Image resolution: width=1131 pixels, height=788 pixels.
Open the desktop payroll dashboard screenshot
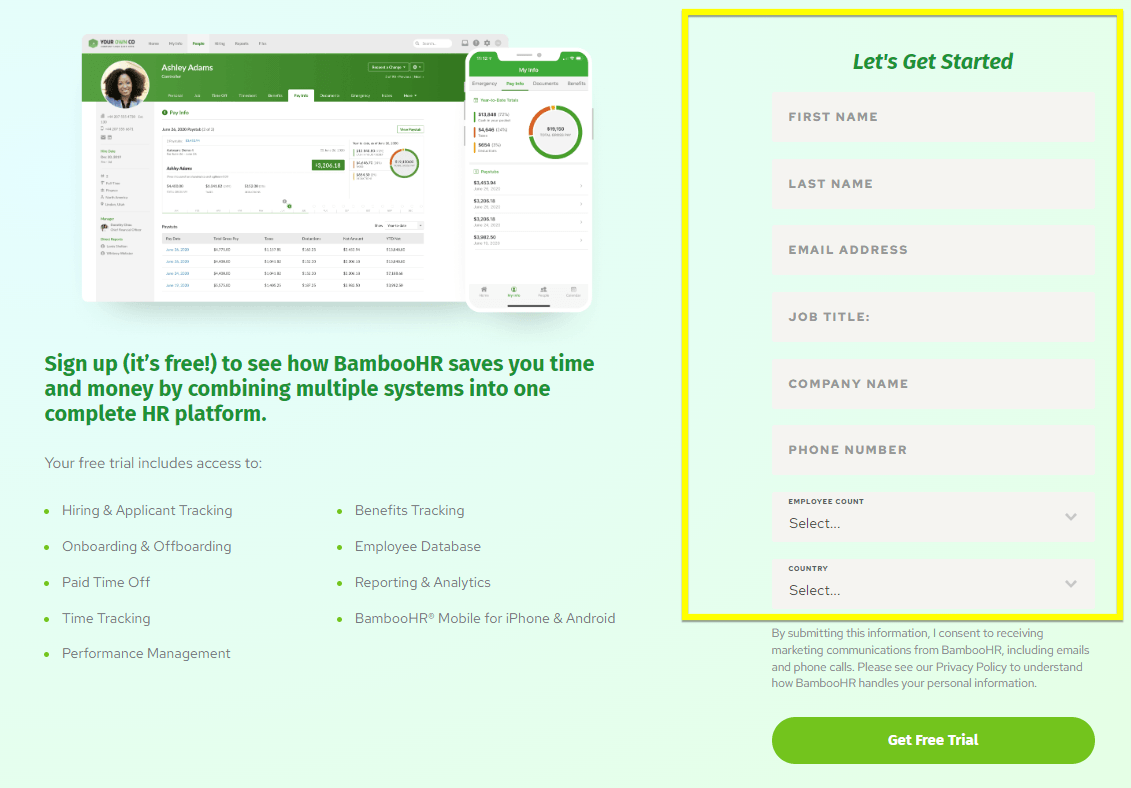(274, 167)
